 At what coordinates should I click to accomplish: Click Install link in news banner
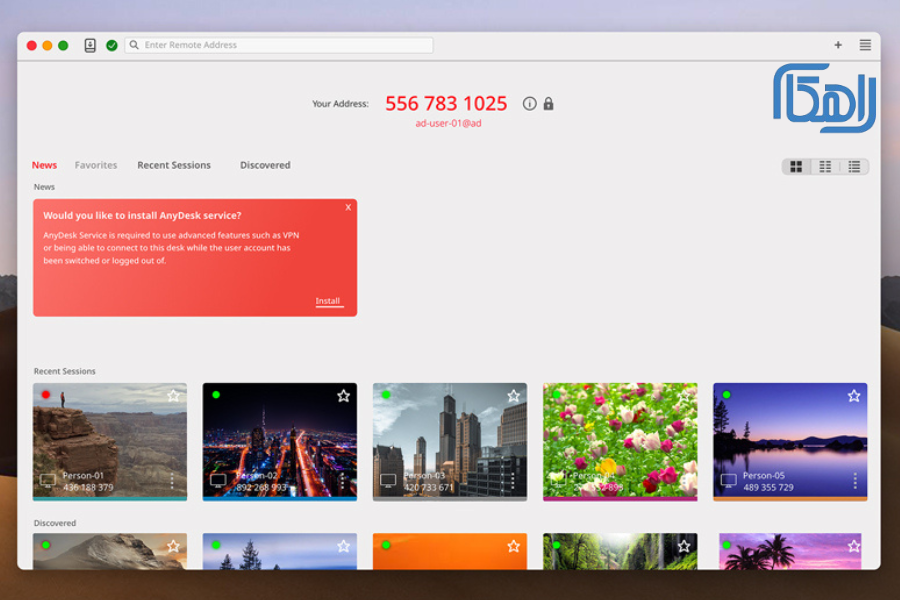click(x=328, y=301)
